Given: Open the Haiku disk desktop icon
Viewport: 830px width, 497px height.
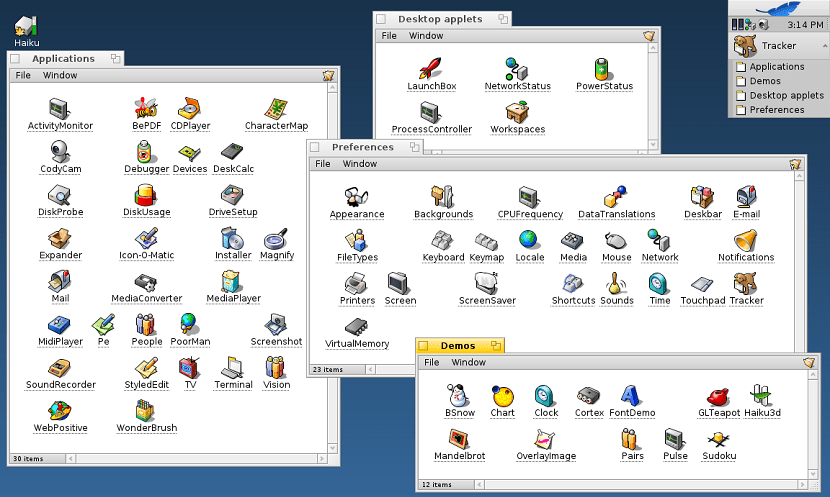Looking at the screenshot, I should pos(26,25).
